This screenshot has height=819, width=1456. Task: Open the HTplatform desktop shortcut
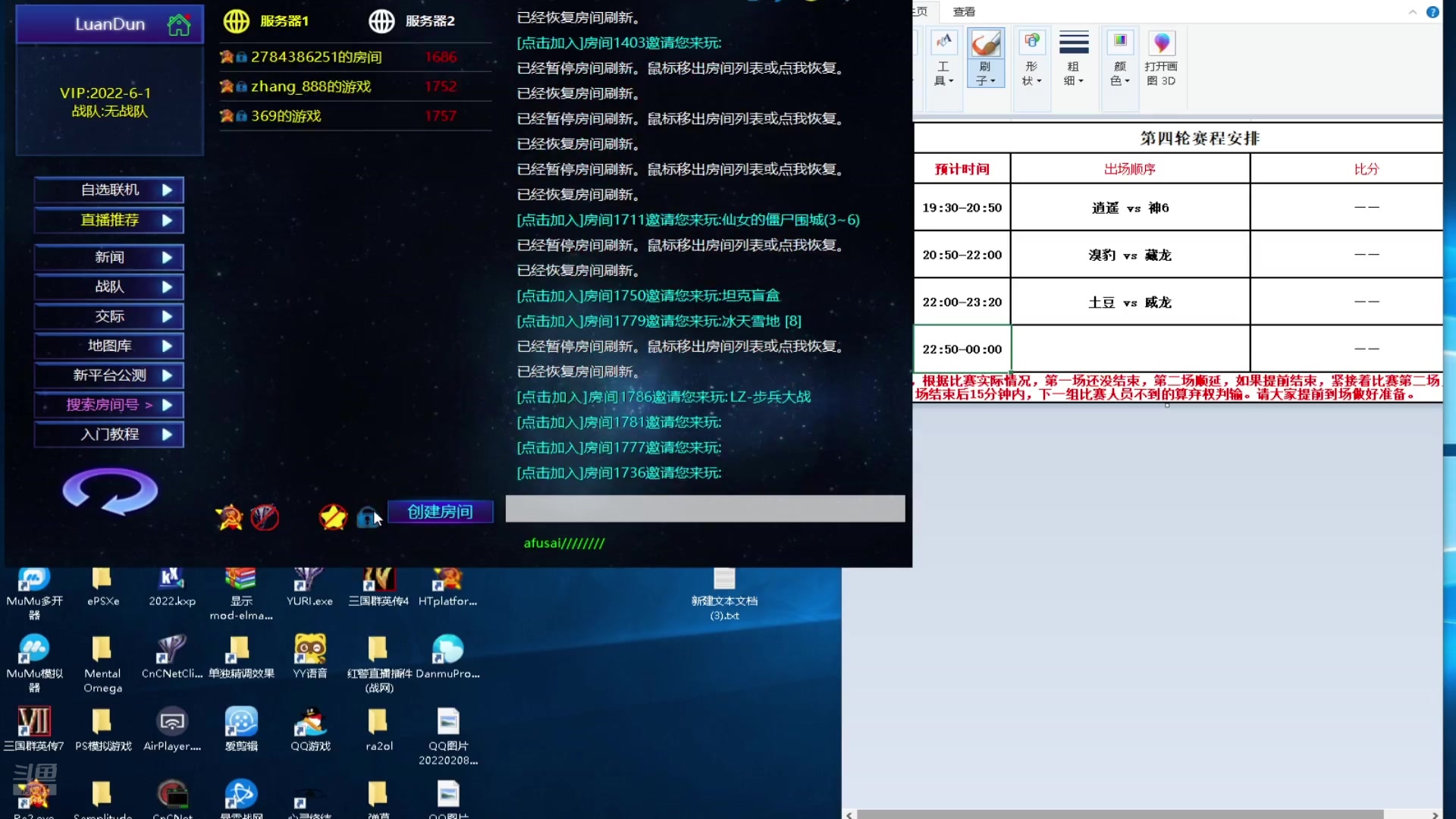click(447, 588)
